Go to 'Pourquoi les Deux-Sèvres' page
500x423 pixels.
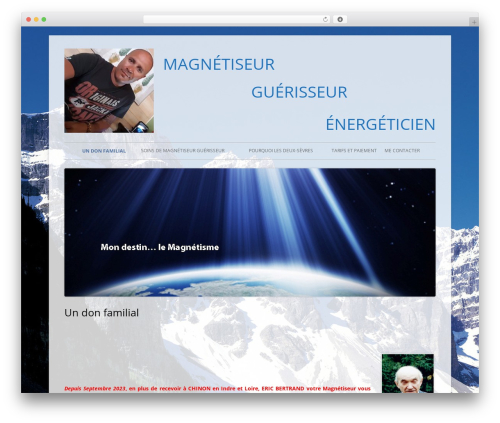click(281, 151)
